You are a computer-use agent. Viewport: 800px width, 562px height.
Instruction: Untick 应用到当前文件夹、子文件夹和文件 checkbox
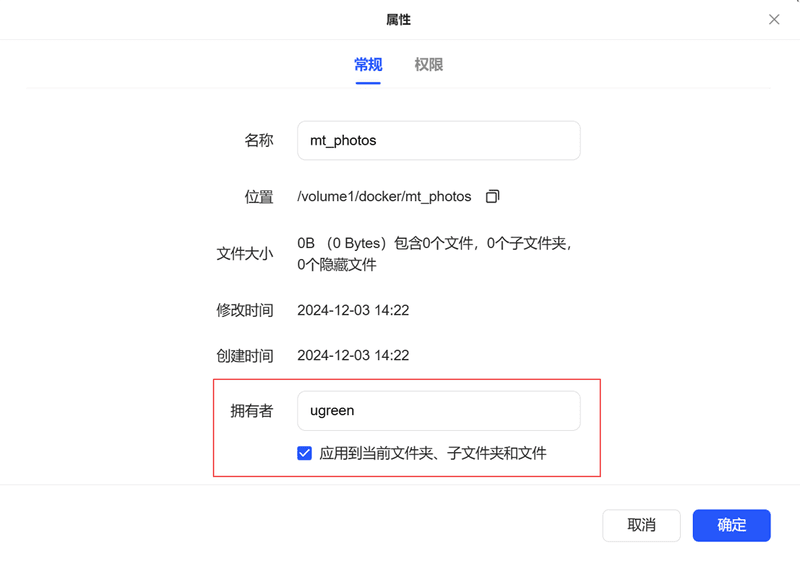(x=305, y=453)
